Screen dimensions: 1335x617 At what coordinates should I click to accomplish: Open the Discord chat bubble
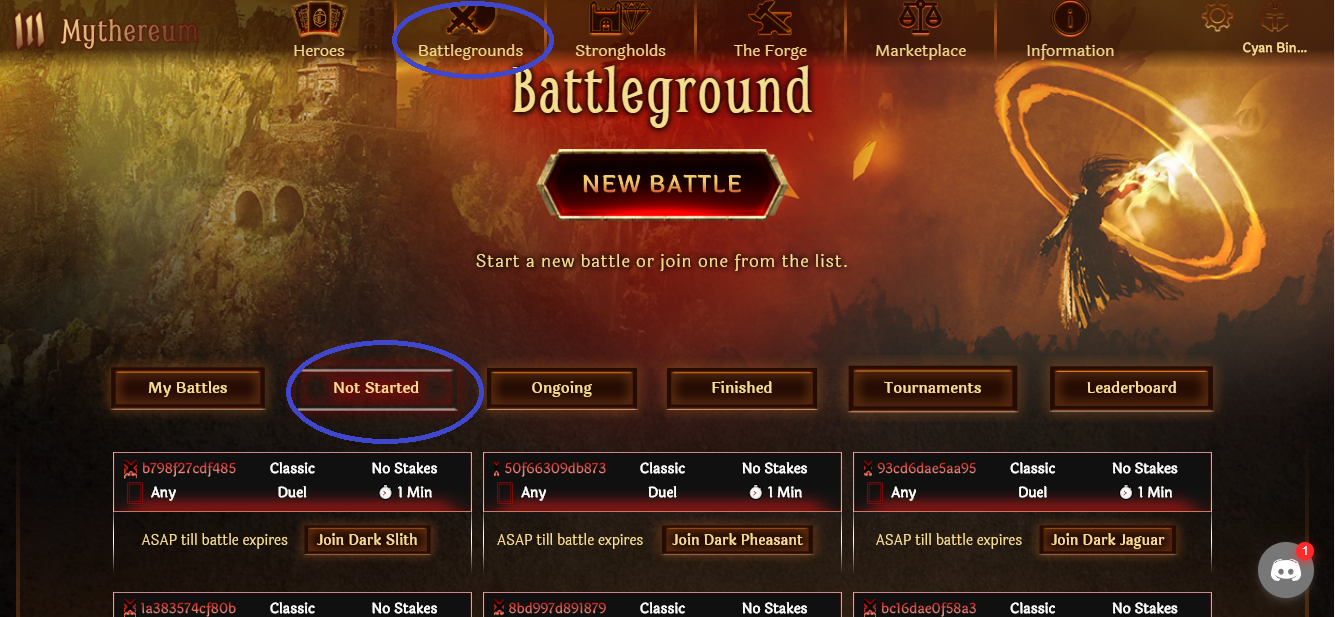(x=1285, y=571)
